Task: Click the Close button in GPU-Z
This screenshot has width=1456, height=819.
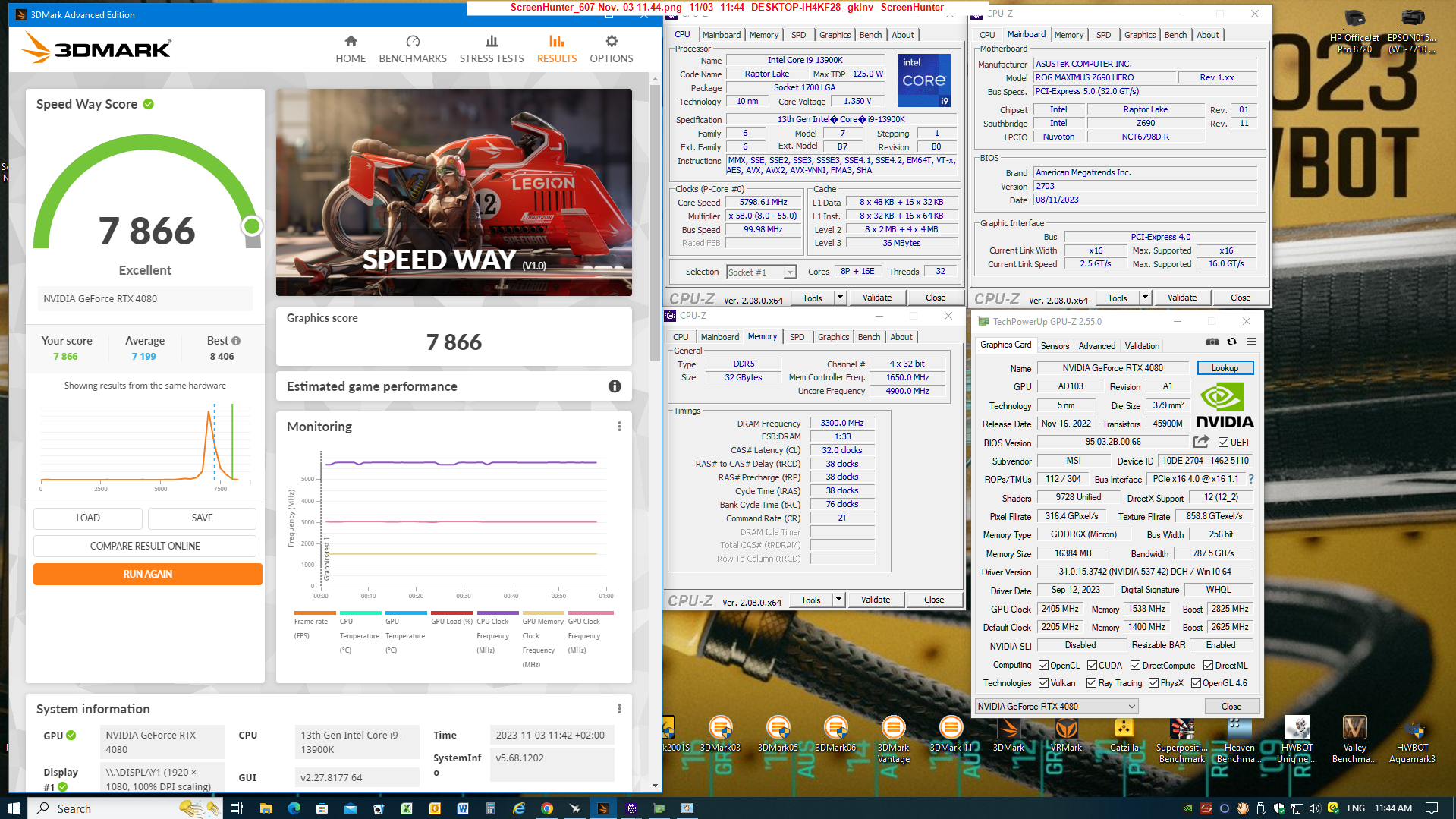Action: 1231,706
